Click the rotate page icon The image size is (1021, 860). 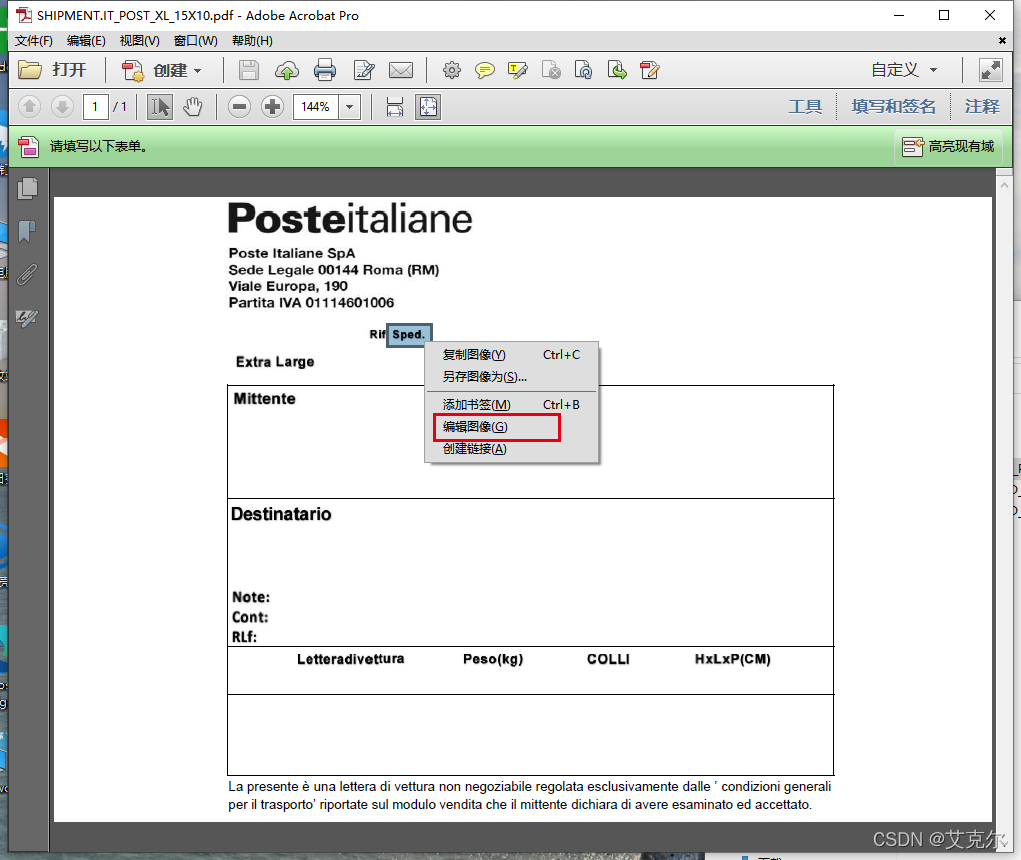click(x=583, y=70)
